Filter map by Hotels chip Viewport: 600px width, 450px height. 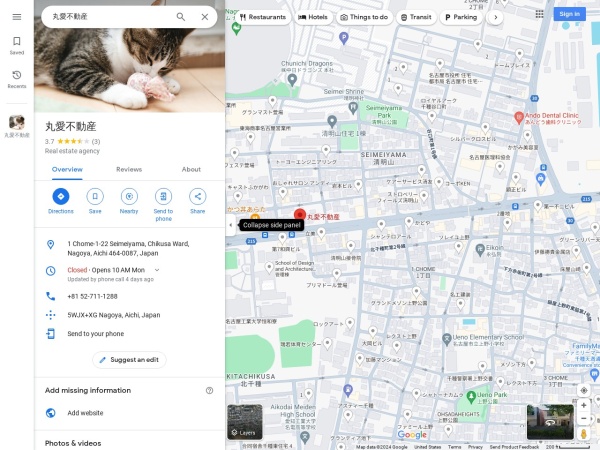313,17
